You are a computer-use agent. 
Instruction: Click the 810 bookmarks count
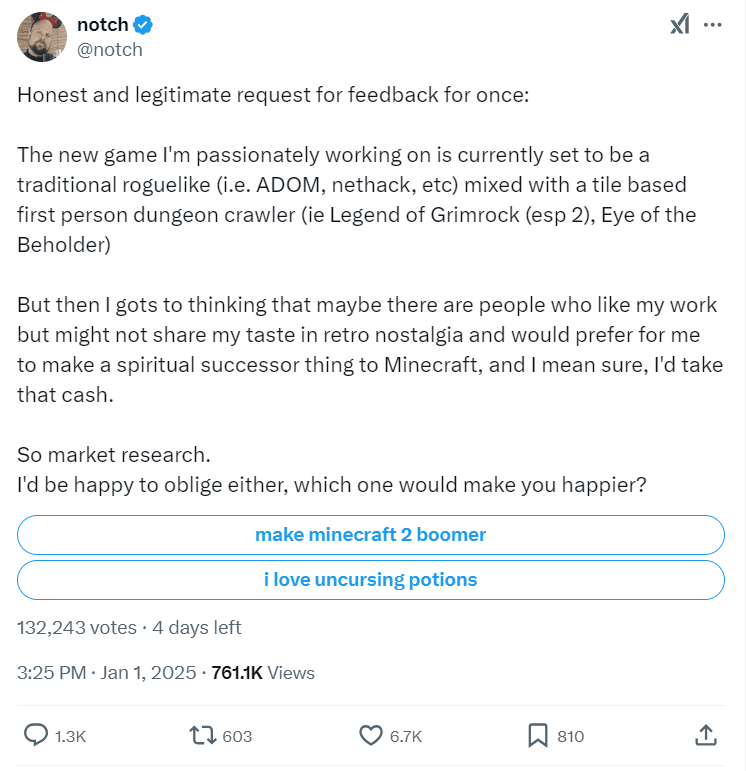click(x=570, y=736)
